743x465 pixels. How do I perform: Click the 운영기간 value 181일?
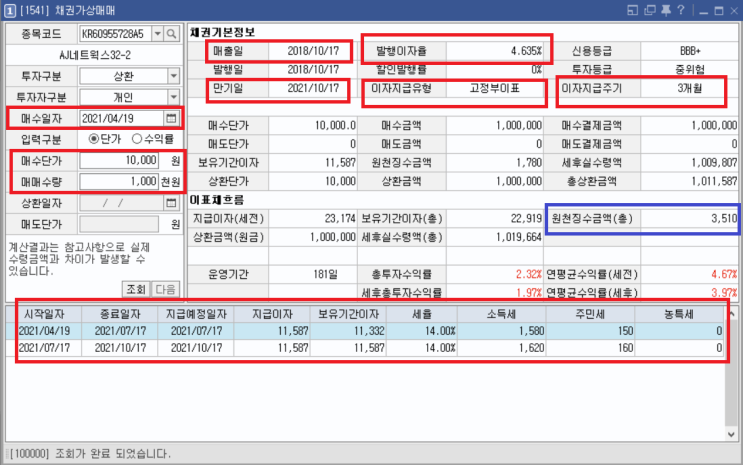point(326,274)
